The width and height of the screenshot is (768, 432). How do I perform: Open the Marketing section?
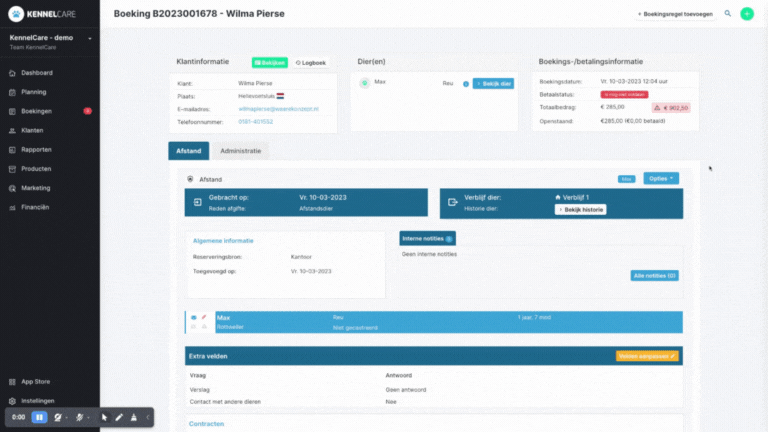tap(35, 188)
